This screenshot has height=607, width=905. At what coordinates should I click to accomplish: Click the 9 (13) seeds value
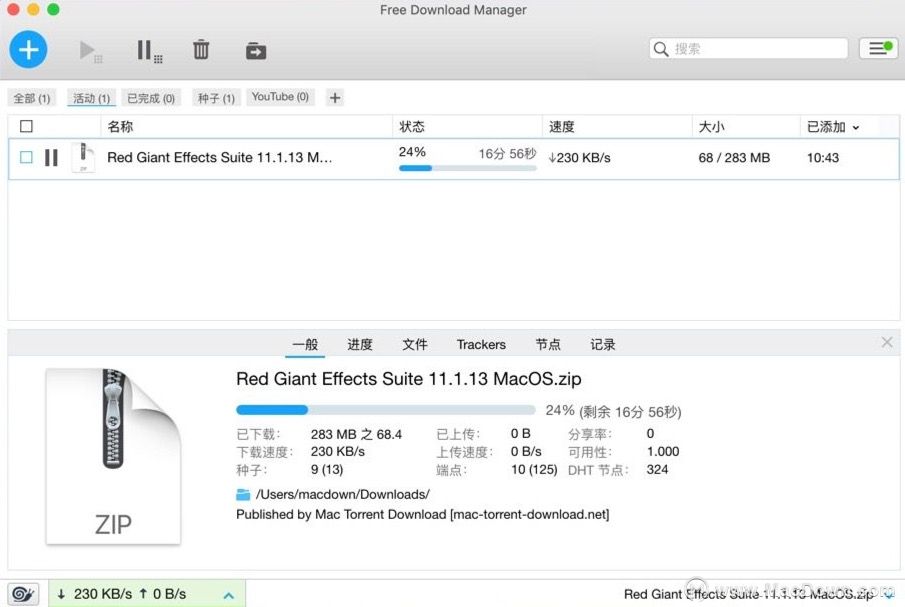pos(327,470)
